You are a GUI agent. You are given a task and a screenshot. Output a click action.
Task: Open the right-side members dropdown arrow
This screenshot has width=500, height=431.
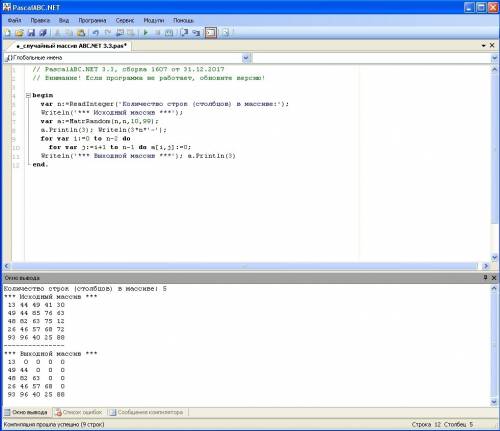click(495, 58)
